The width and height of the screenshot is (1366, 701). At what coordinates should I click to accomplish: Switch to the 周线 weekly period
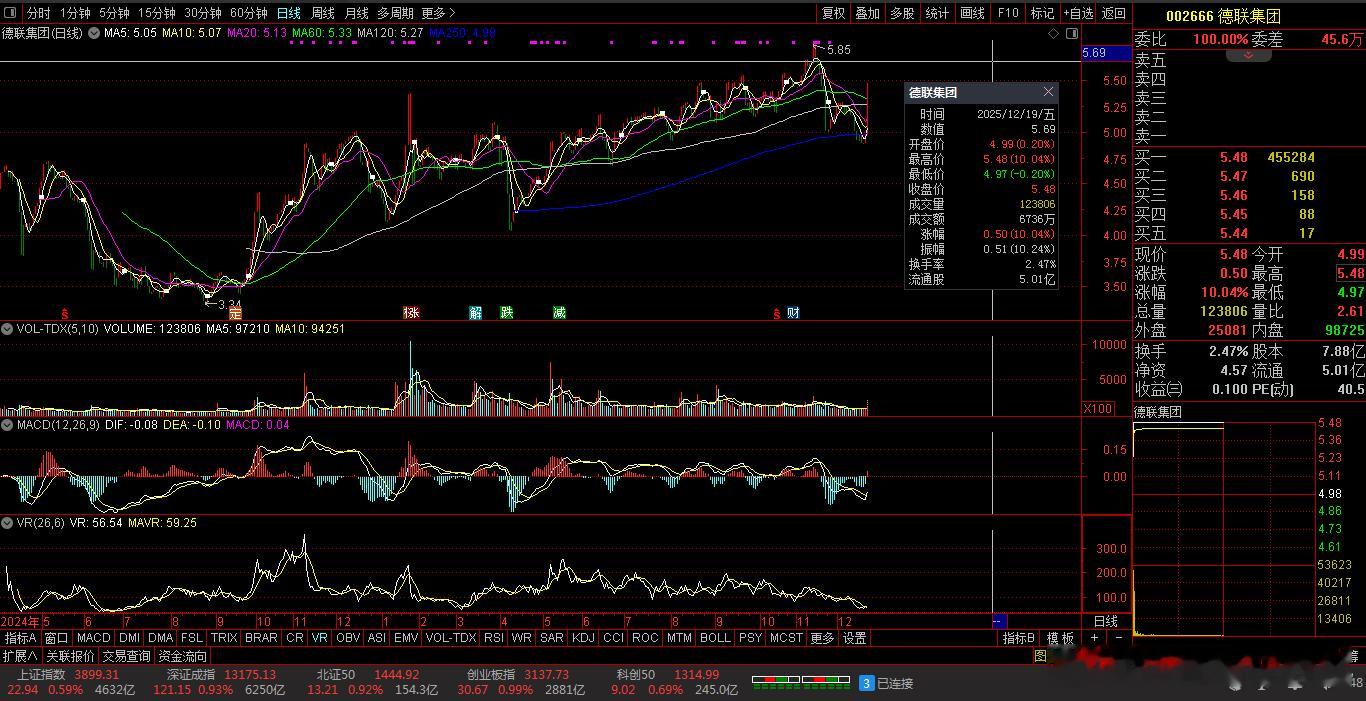(x=323, y=13)
